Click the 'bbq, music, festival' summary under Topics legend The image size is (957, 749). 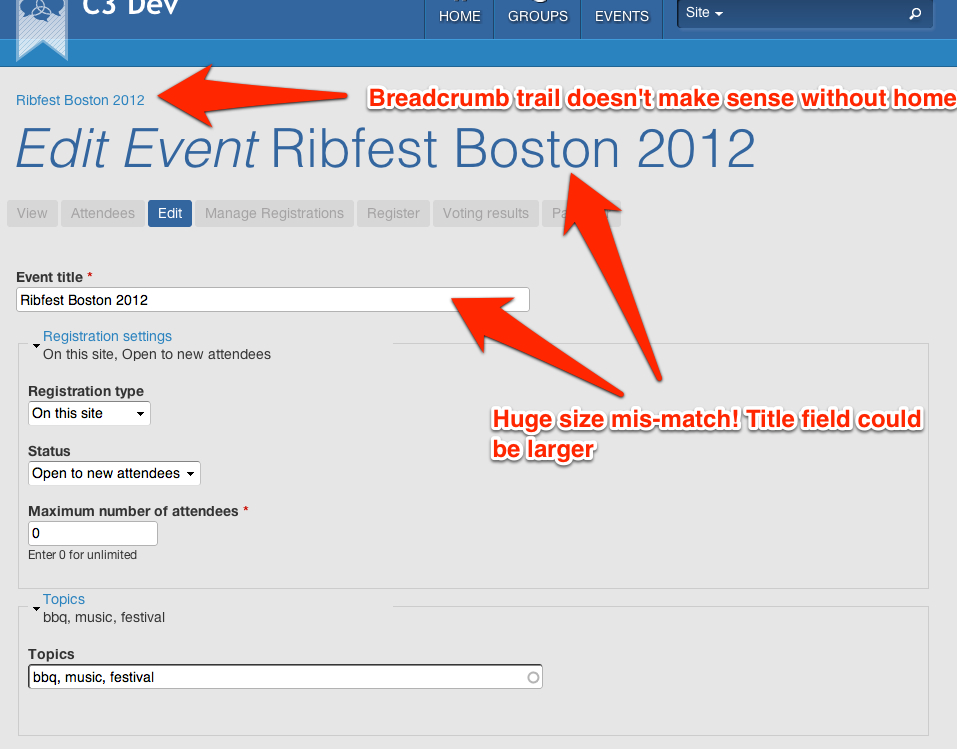click(104, 618)
